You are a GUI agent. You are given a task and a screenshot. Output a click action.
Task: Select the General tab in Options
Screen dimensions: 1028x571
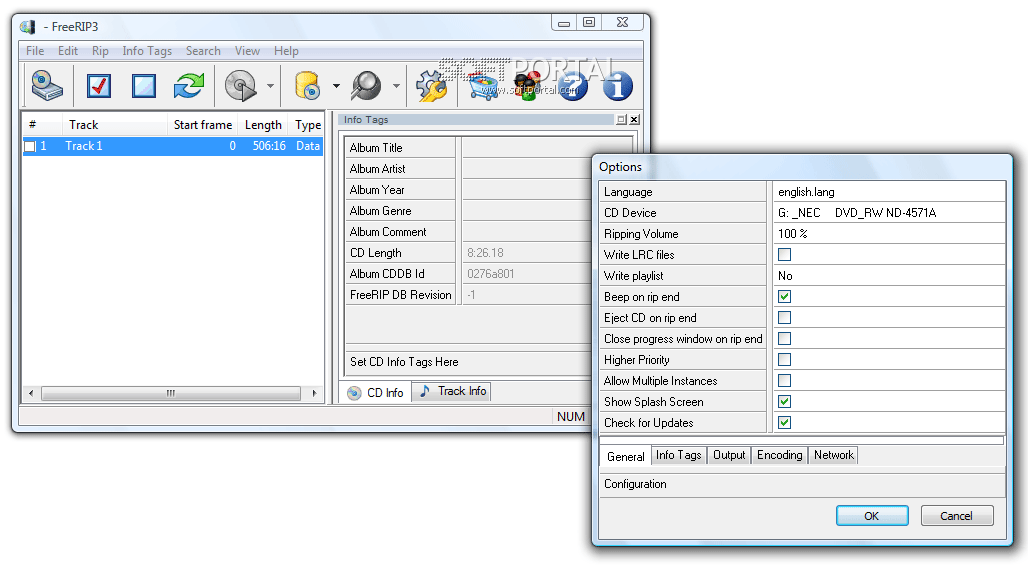click(x=625, y=456)
